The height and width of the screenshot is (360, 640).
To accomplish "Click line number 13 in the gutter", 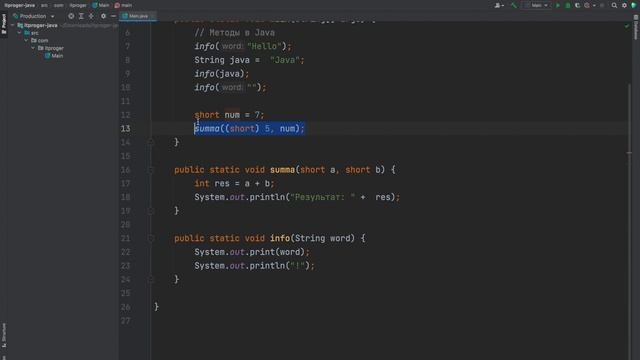I will coord(125,129).
